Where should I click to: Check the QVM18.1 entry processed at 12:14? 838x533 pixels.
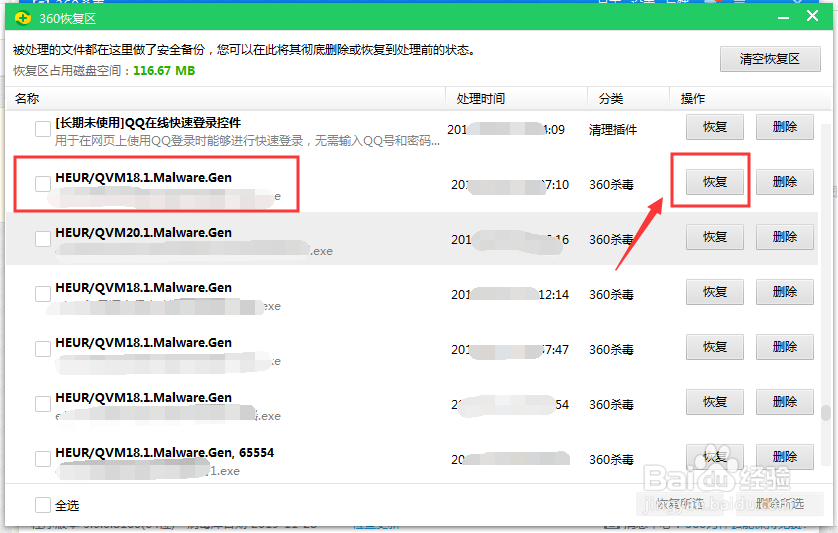43,294
